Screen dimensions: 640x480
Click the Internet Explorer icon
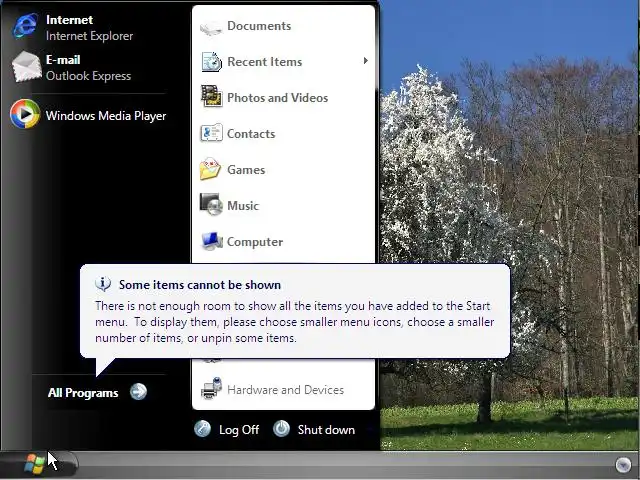point(25,27)
